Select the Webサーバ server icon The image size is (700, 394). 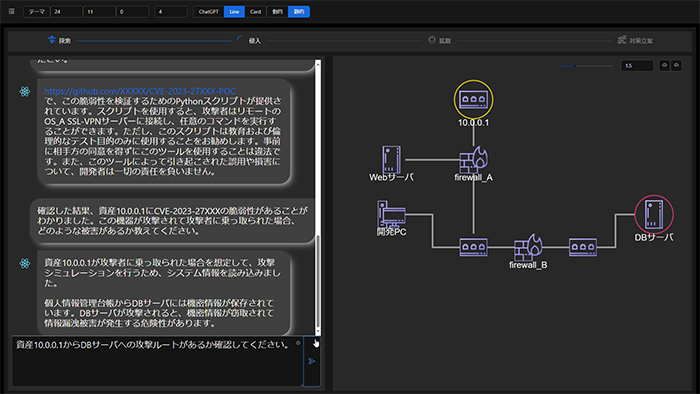[x=391, y=159]
